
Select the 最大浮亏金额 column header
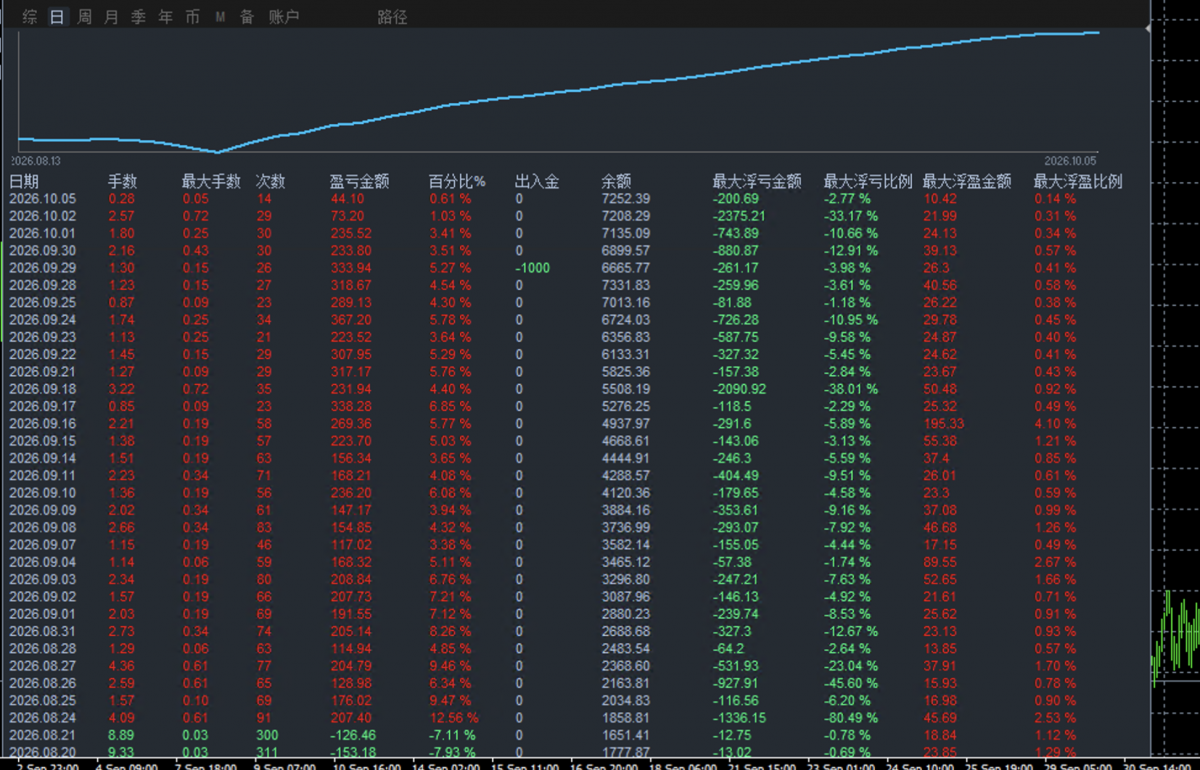point(757,181)
